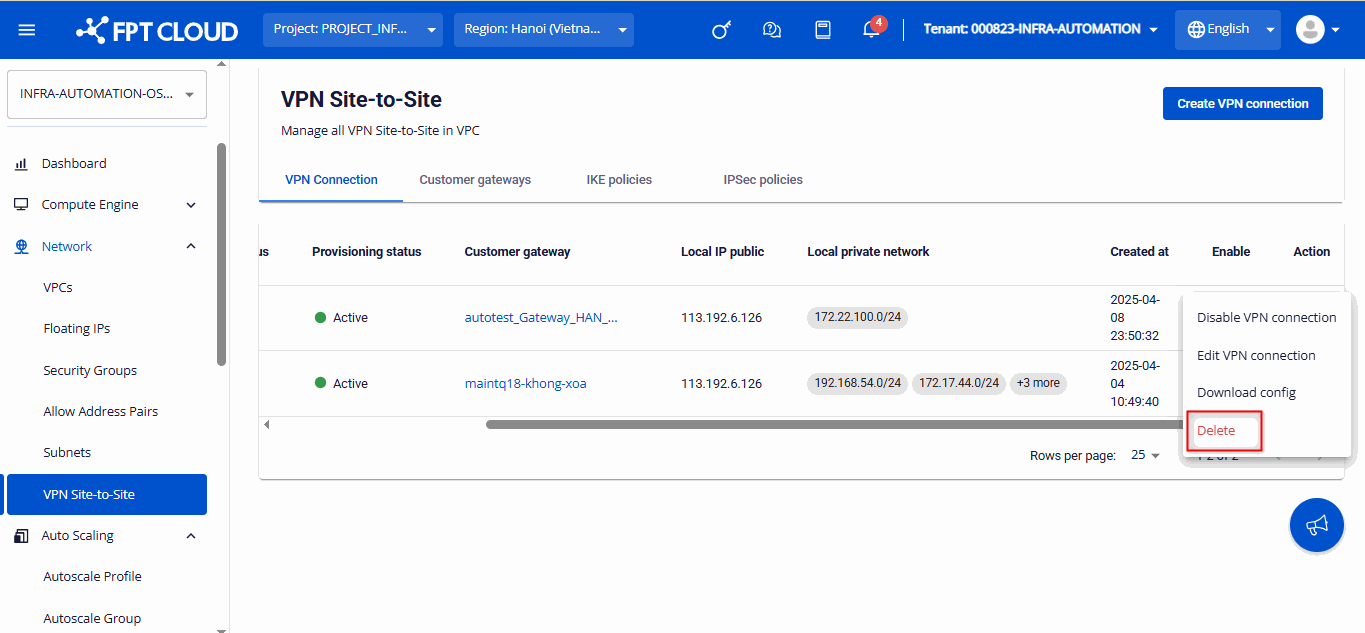Switch to the Customer gateways tab
Image resolution: width=1365 pixels, height=633 pixels.
[x=475, y=180]
